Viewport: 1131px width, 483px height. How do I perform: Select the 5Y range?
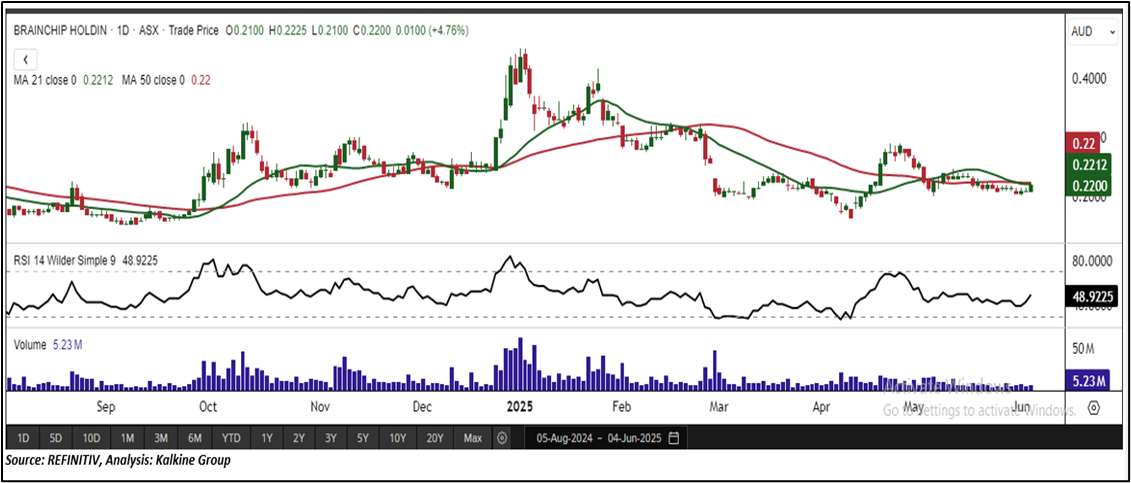[362, 438]
